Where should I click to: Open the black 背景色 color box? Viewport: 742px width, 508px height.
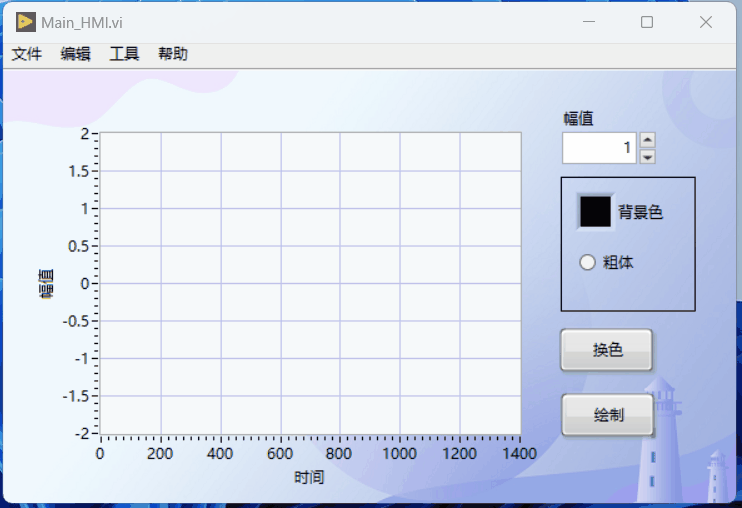point(595,212)
